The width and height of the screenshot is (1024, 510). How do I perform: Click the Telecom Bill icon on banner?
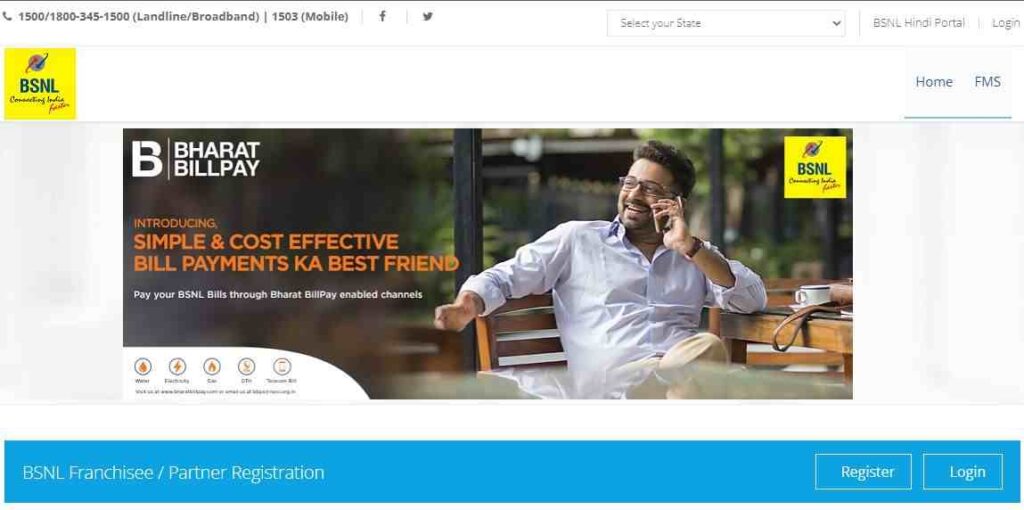point(282,366)
